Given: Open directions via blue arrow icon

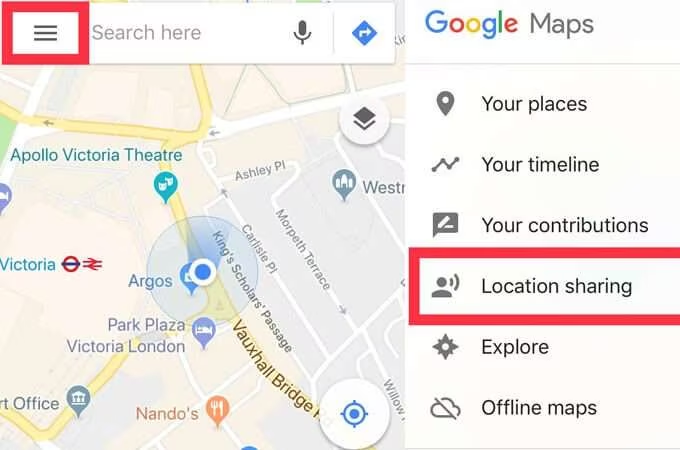Looking at the screenshot, I should [x=364, y=33].
